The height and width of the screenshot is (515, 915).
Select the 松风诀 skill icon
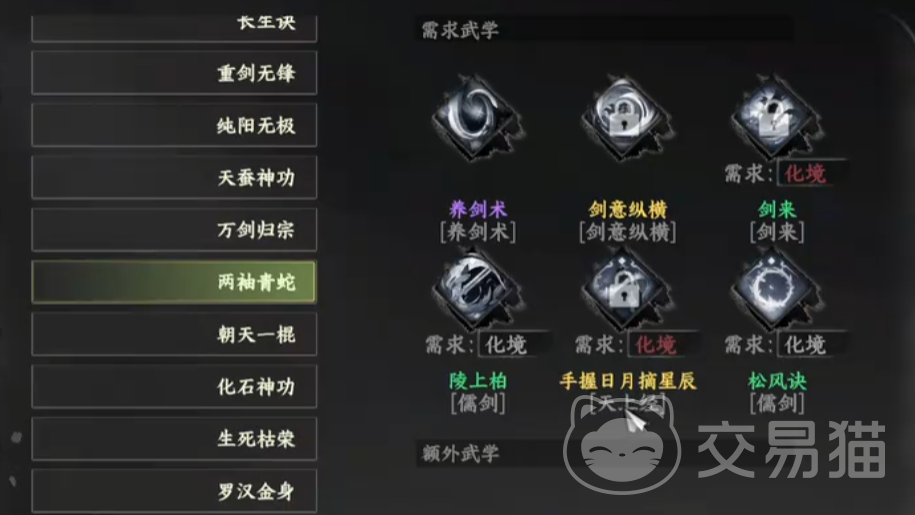pyautogui.click(x=776, y=288)
